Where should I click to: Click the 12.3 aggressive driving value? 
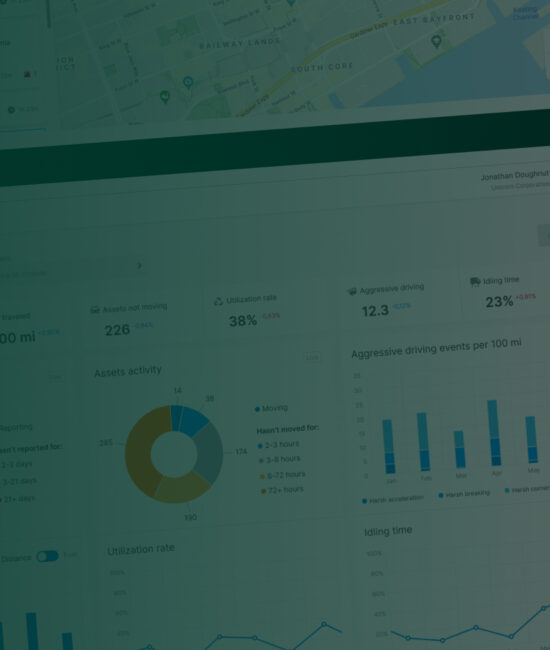tap(375, 310)
